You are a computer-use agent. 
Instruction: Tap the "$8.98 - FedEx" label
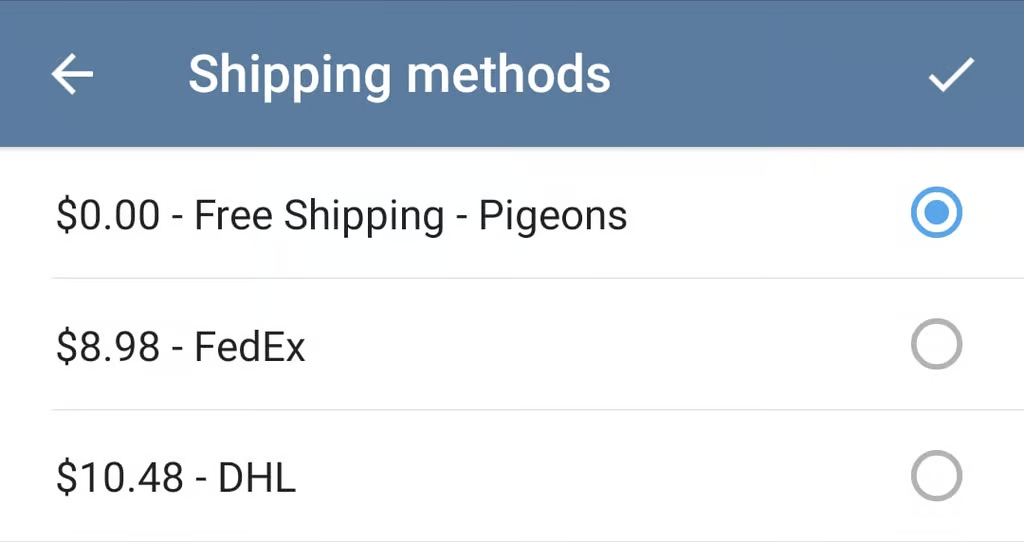click(180, 347)
